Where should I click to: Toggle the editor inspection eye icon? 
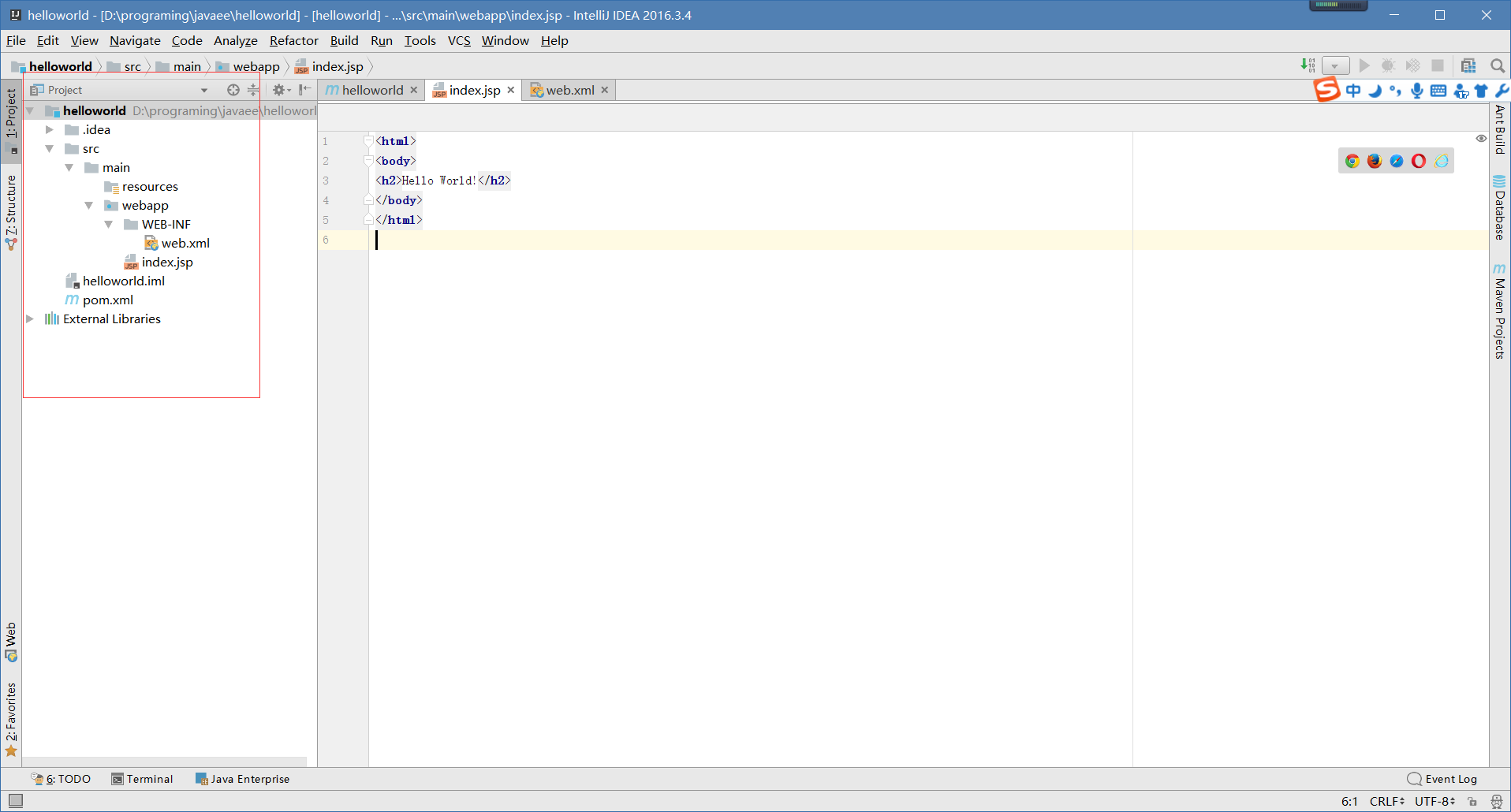coord(1481,139)
